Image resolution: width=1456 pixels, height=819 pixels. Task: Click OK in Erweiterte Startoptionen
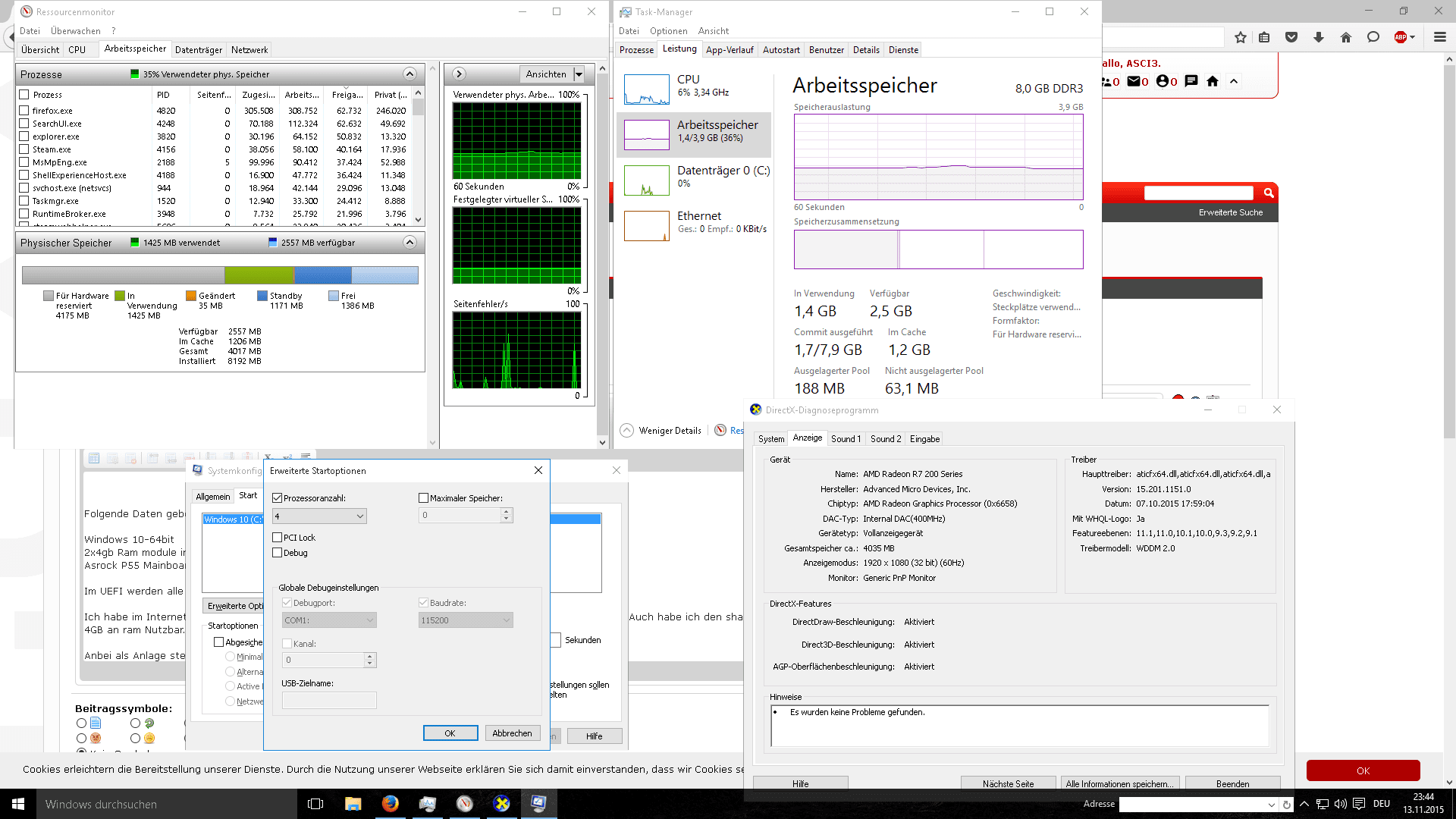pyautogui.click(x=450, y=733)
